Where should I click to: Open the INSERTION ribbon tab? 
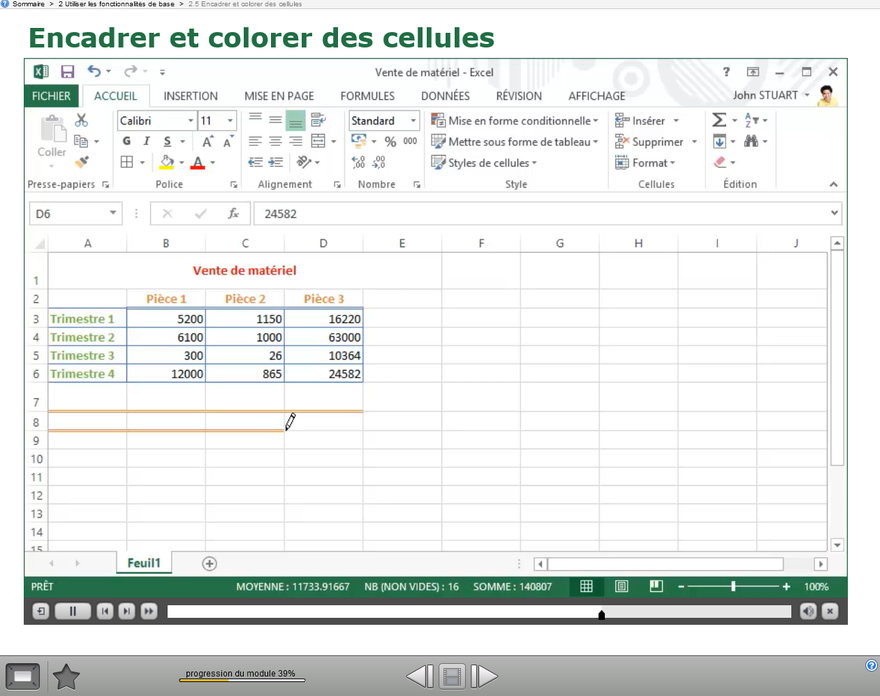[x=190, y=96]
